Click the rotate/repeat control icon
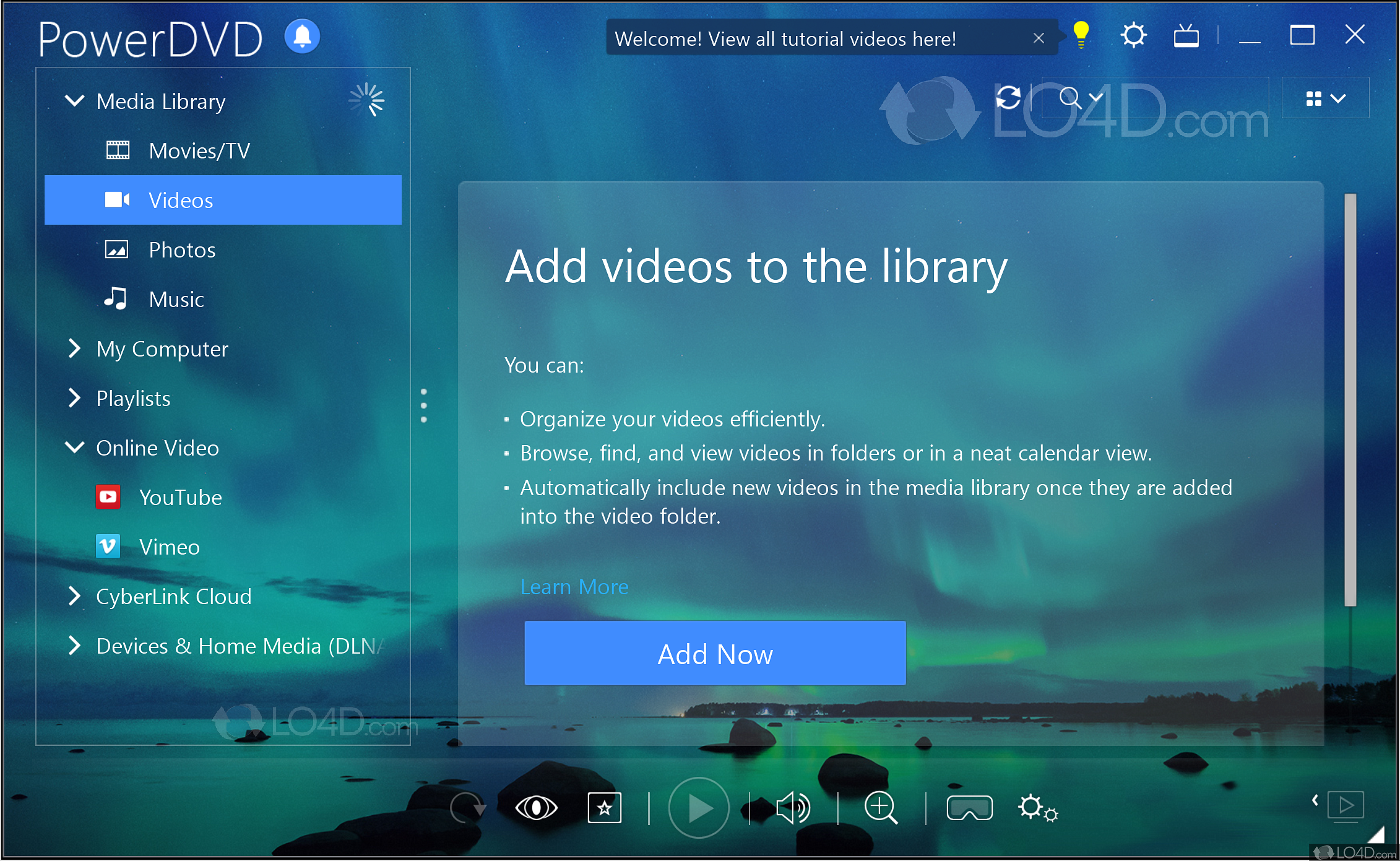This screenshot has width=1400, height=861. pos(467,807)
